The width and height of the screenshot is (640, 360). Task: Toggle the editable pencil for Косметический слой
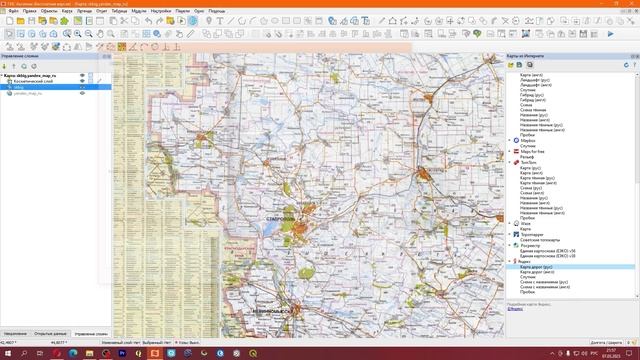(x=99, y=81)
